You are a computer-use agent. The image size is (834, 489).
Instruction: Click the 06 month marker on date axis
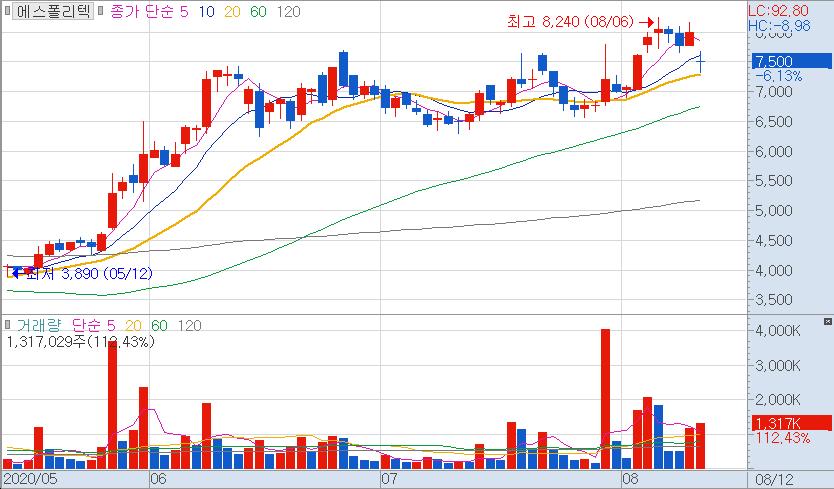tap(158, 478)
